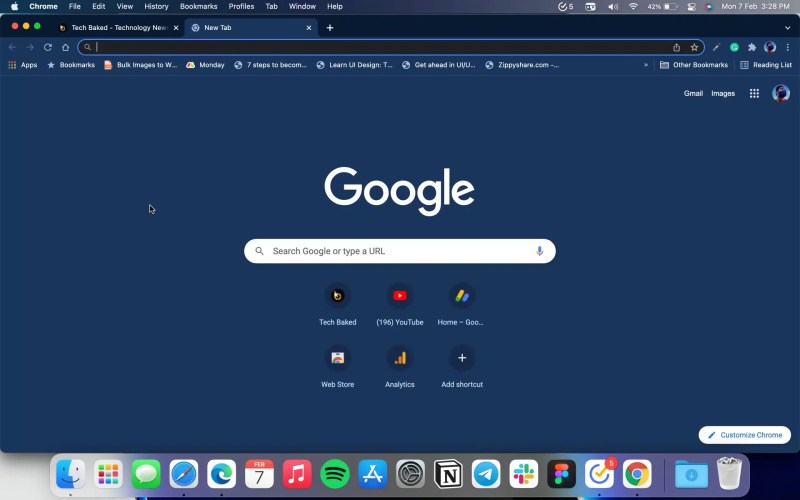Viewport: 800px width, 500px height.
Task: Open the Apple menu
Action: point(14,7)
